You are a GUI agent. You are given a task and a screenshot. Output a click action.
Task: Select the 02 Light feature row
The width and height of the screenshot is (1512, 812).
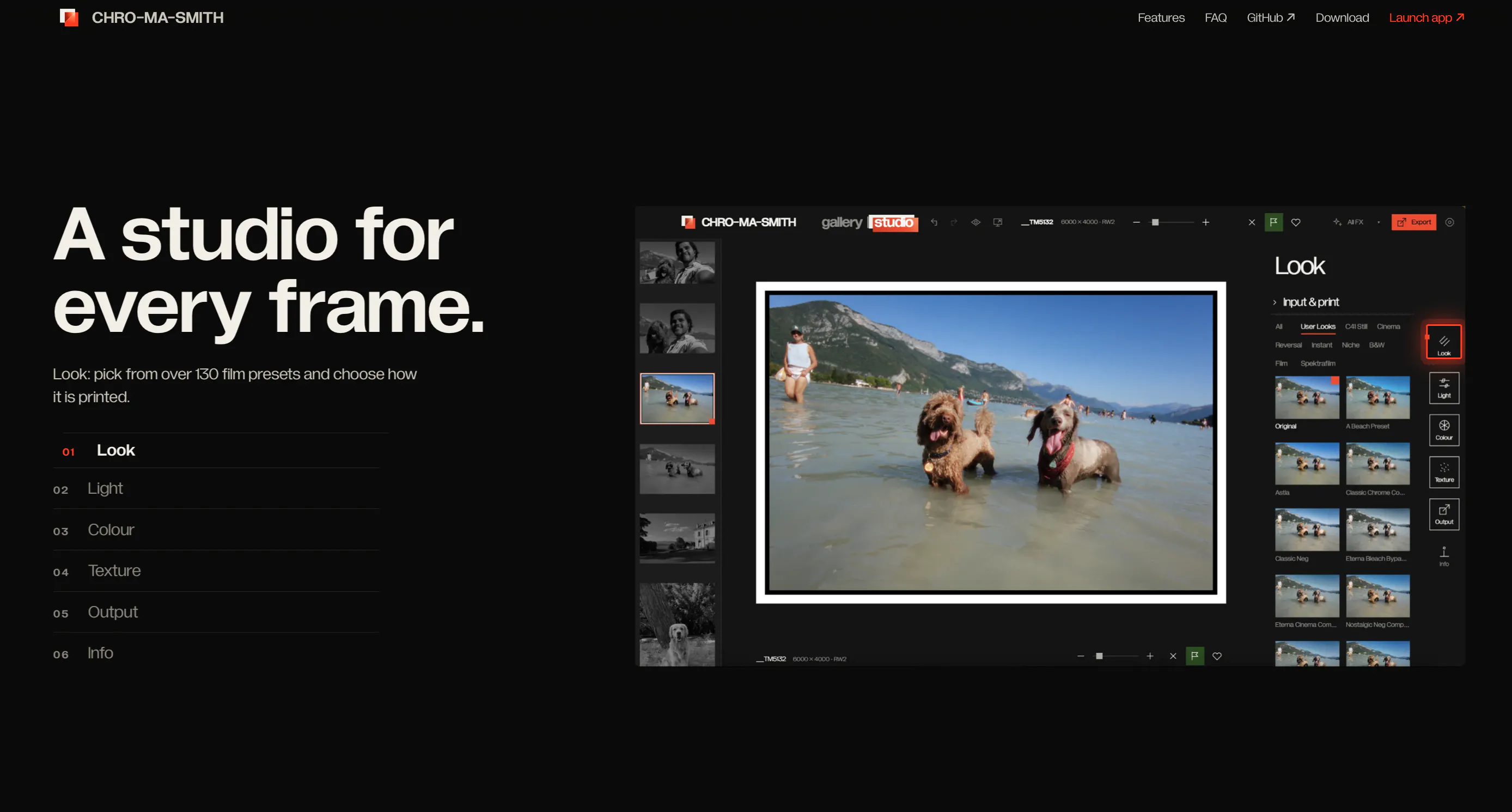[x=216, y=488]
